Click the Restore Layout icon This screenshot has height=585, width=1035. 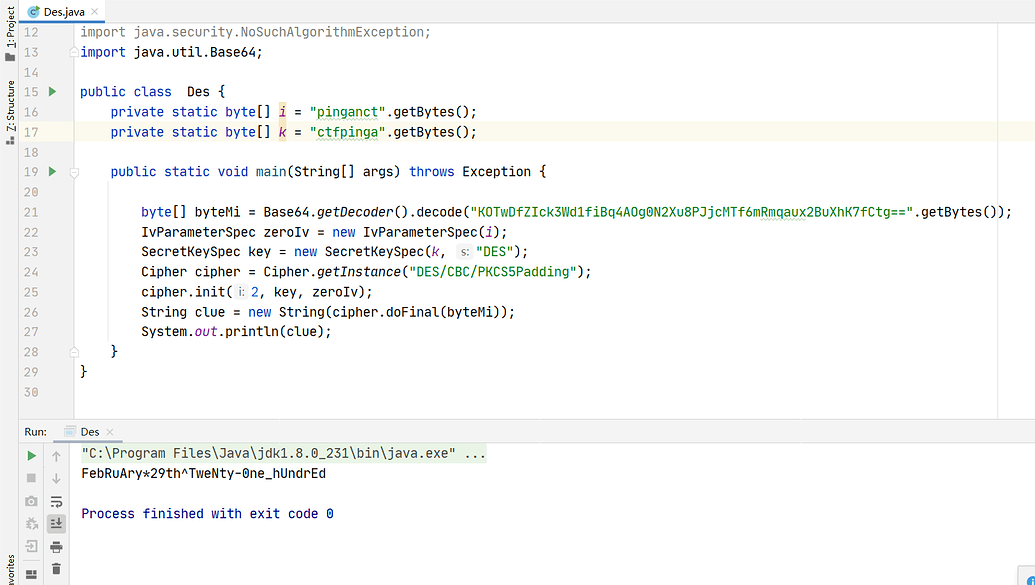tap(31, 574)
